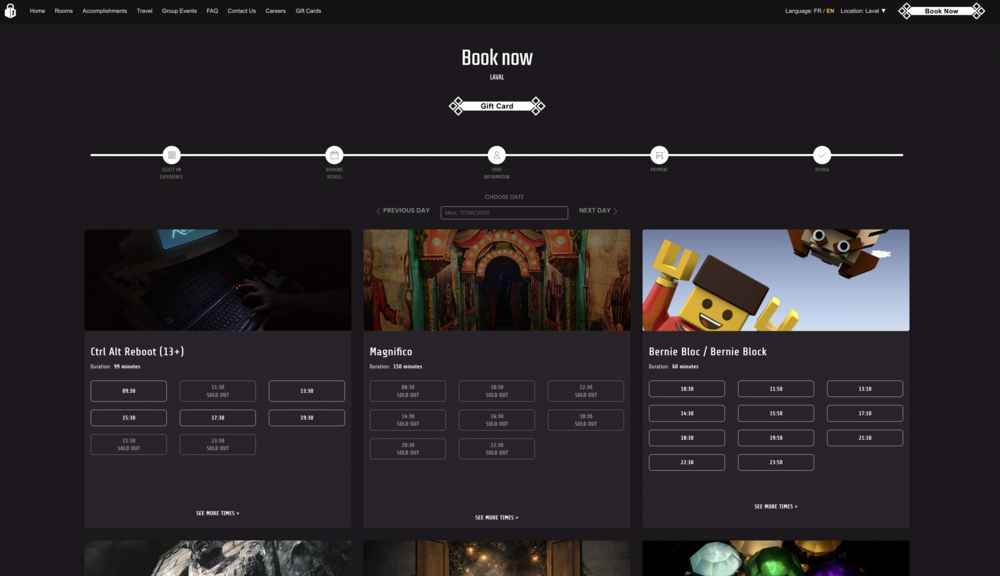Click sold out 08:30 Magnifico slot
Image resolution: width=1000 pixels, height=576 pixels.
408,391
